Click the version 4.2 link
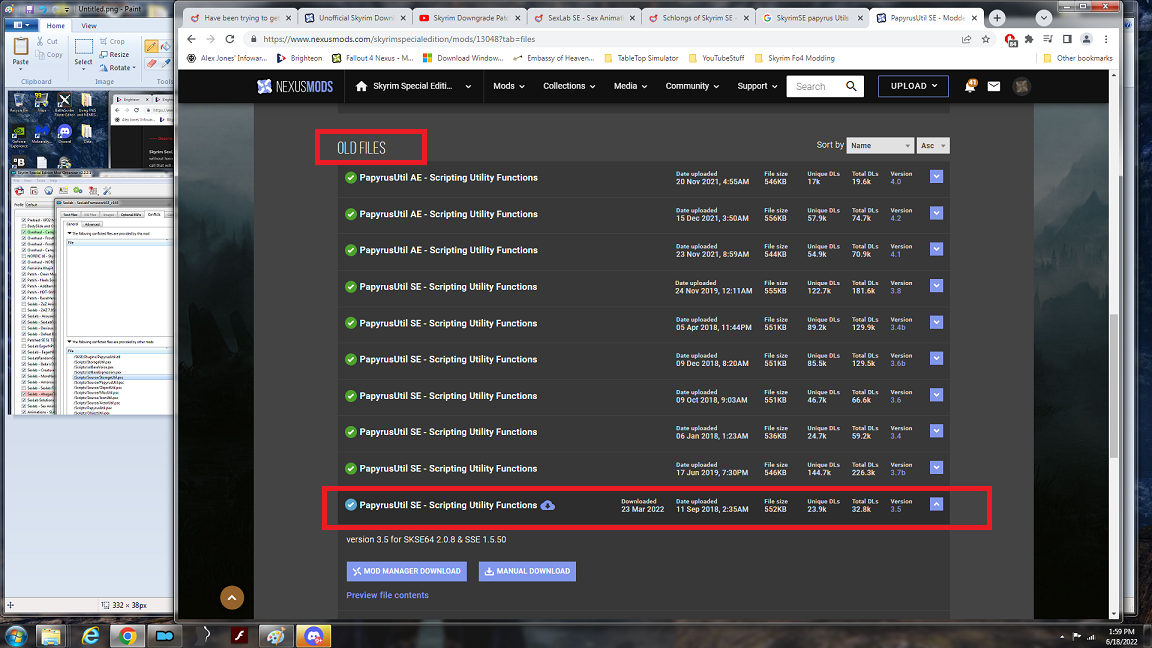 pyautogui.click(x=895, y=218)
